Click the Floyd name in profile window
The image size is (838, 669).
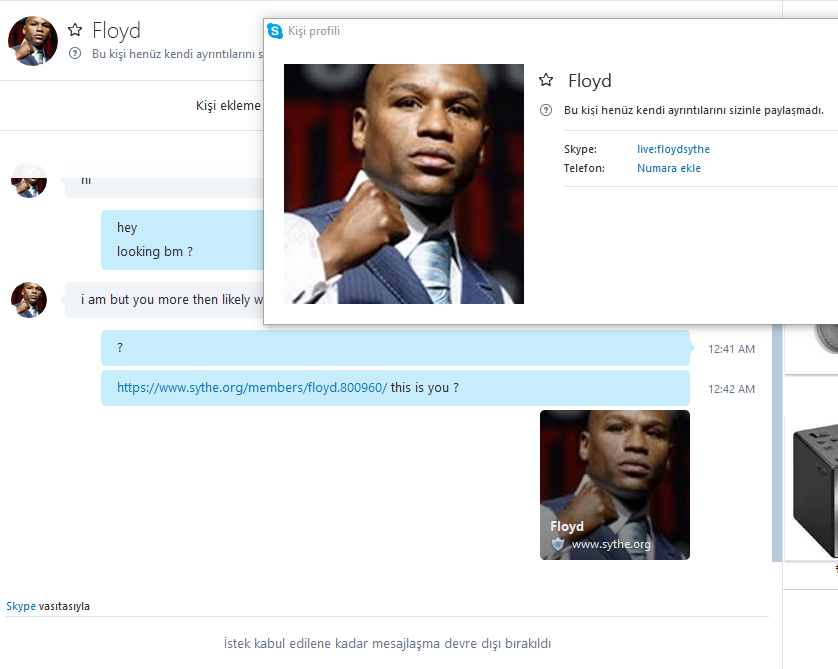pyautogui.click(x=589, y=81)
